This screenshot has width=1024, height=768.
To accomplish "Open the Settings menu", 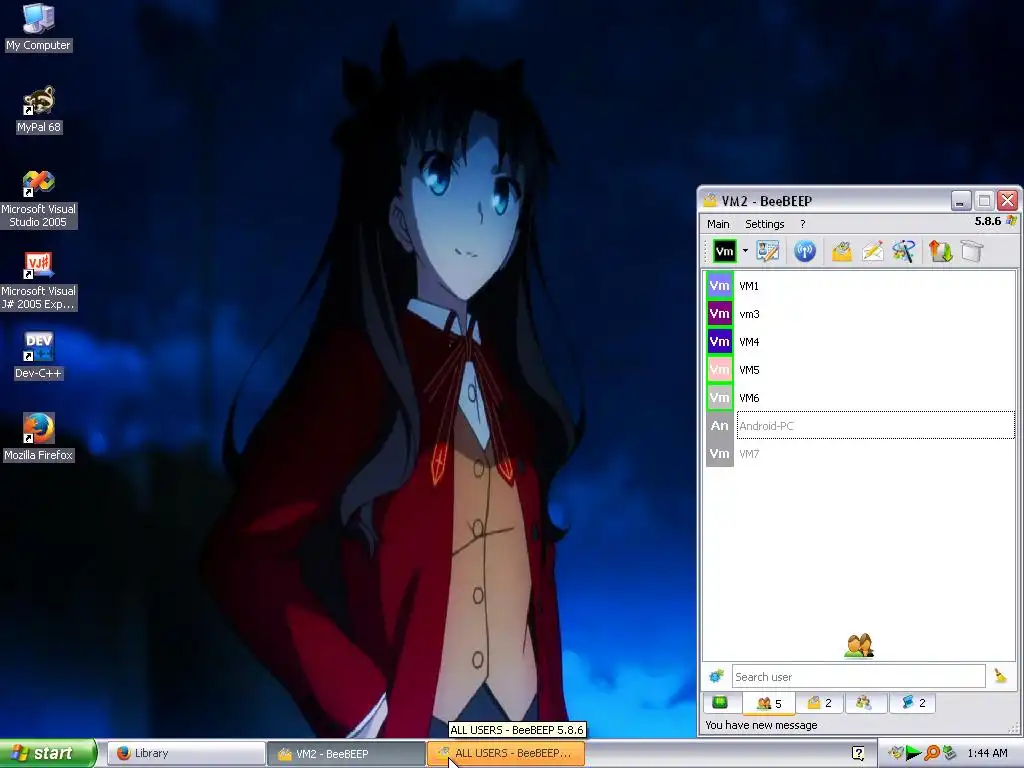I will point(765,224).
